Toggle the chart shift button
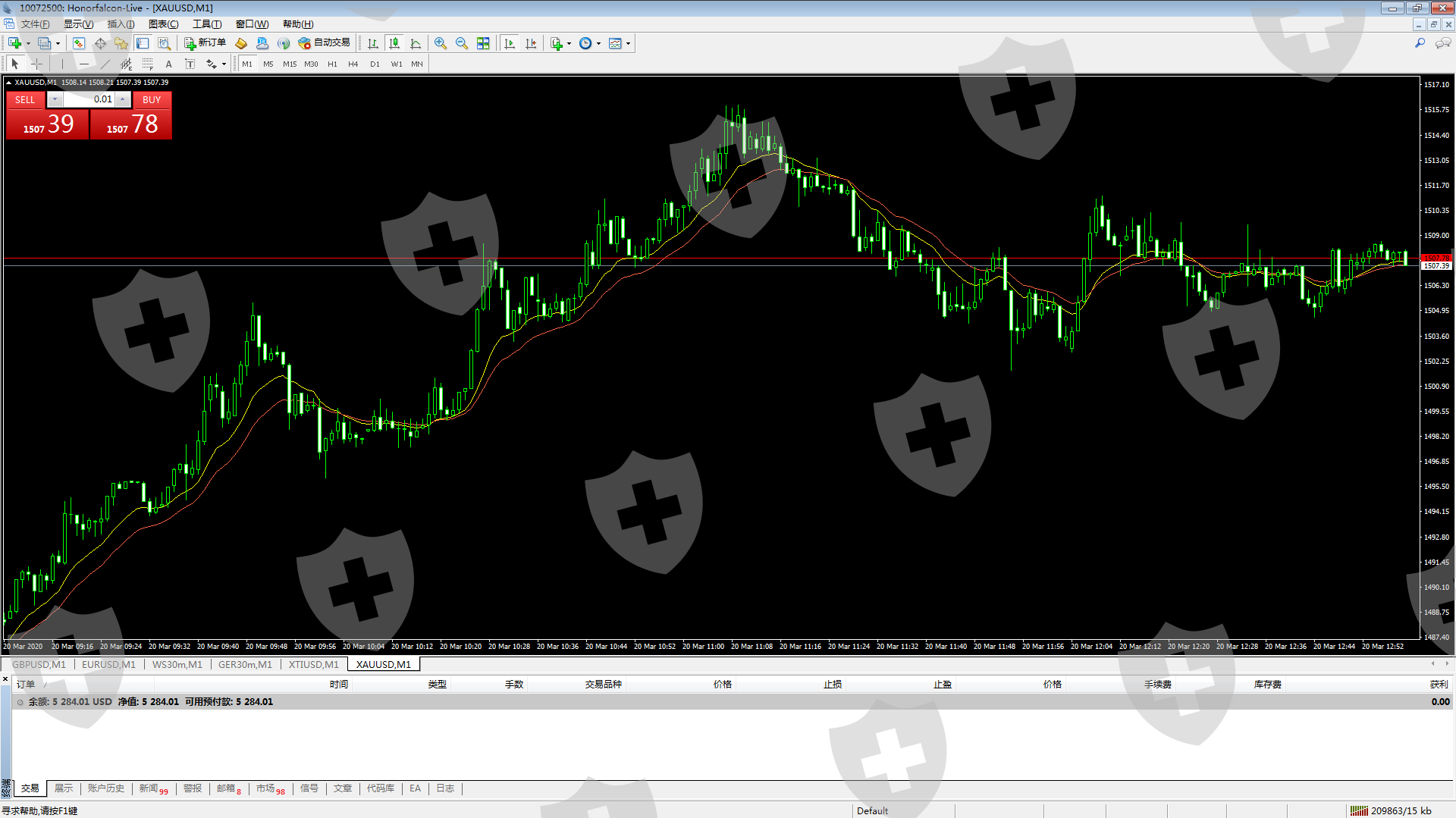The width and height of the screenshot is (1456, 818). (531, 43)
